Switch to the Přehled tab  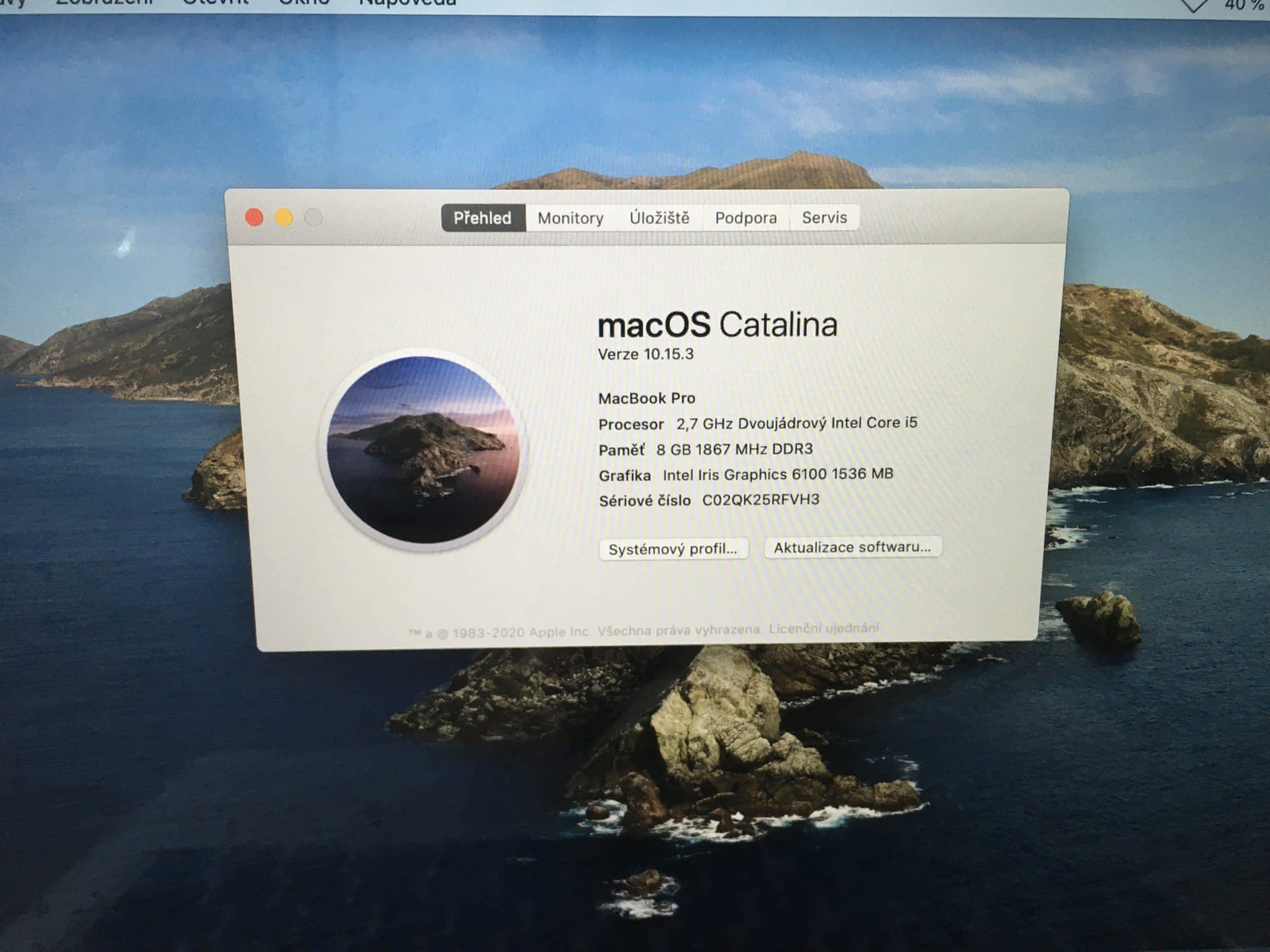482,218
